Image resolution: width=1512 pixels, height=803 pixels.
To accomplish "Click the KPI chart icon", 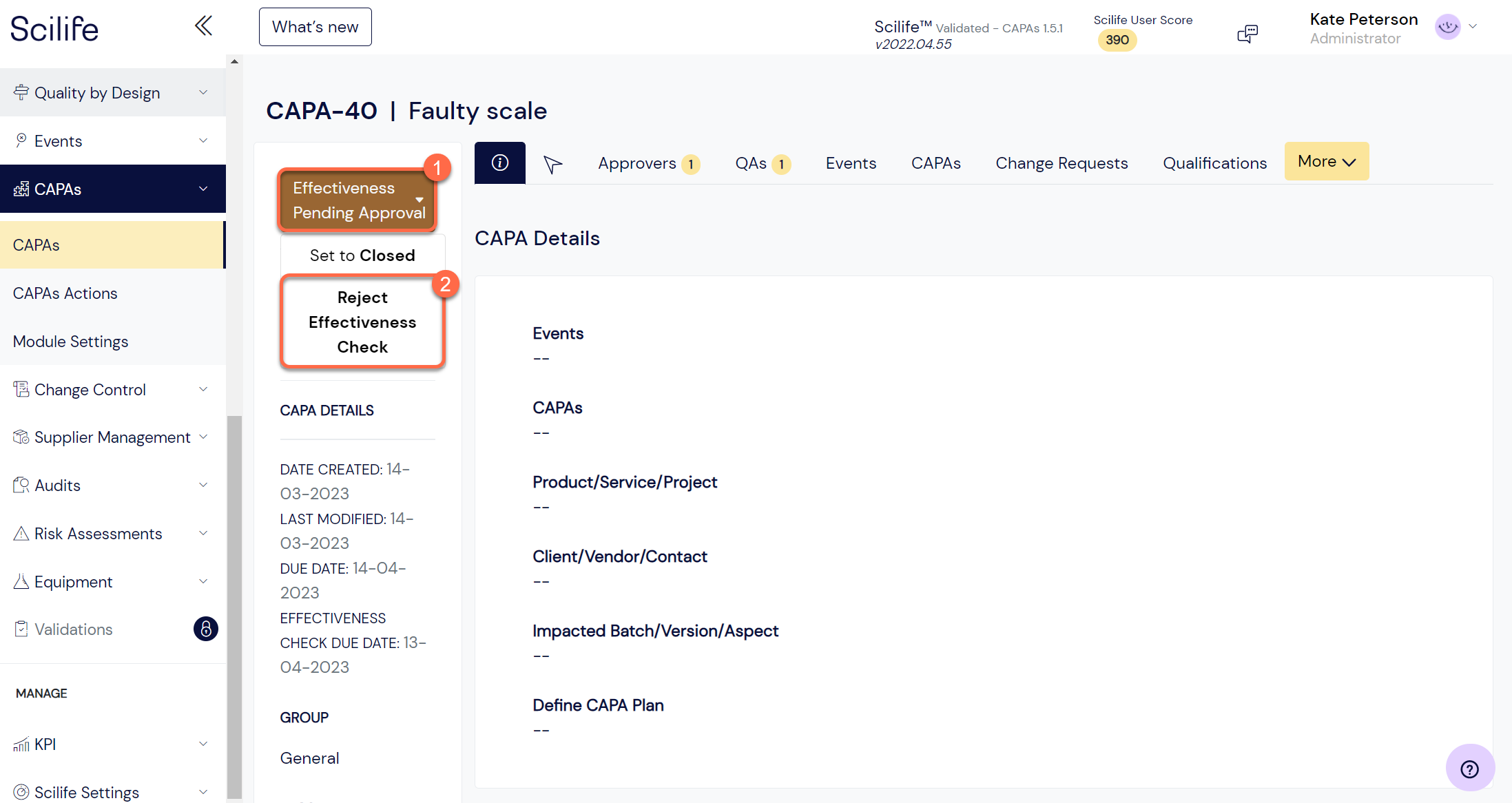I will 21,744.
